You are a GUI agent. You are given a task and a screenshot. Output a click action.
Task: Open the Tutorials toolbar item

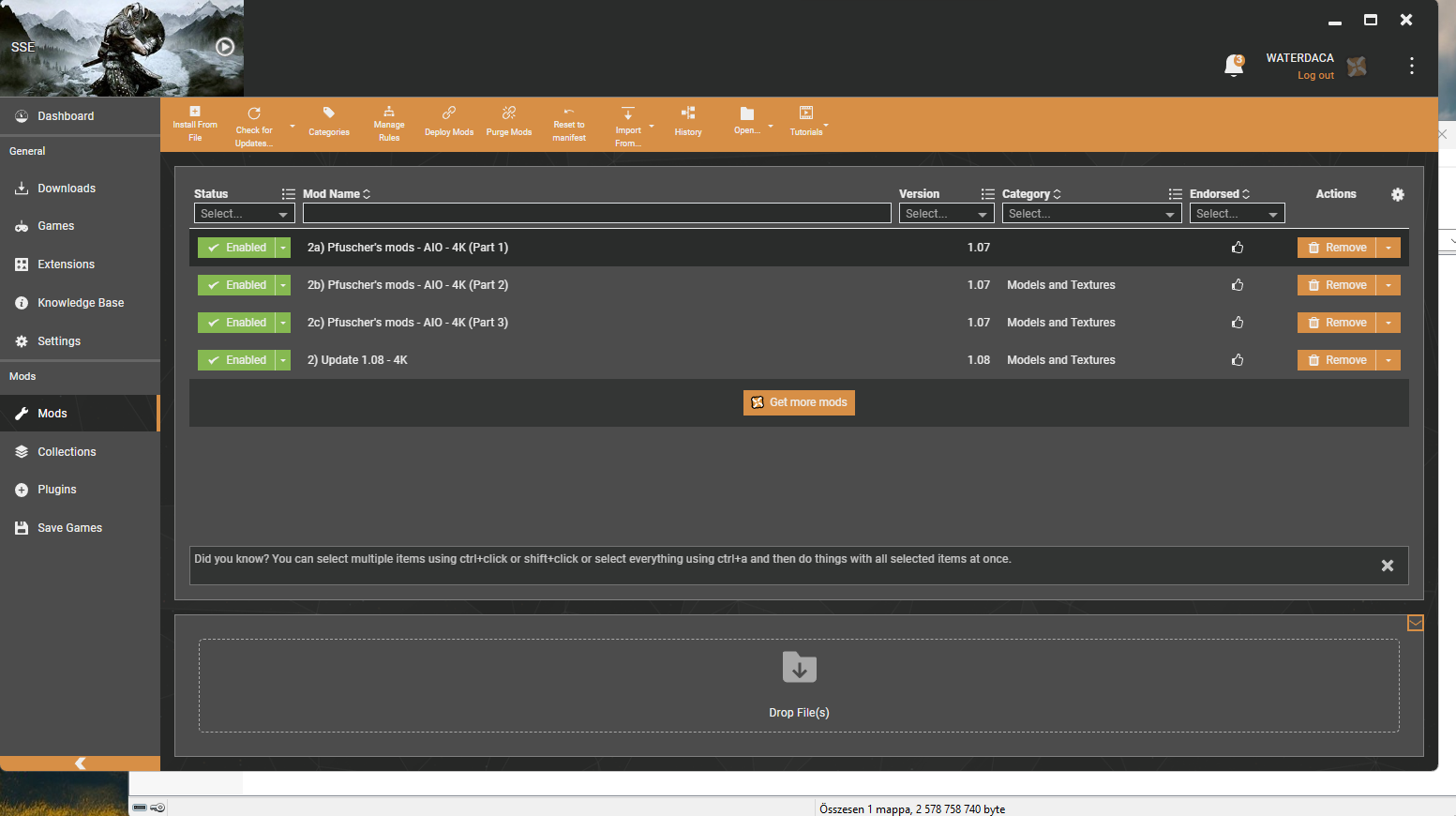[806, 121]
